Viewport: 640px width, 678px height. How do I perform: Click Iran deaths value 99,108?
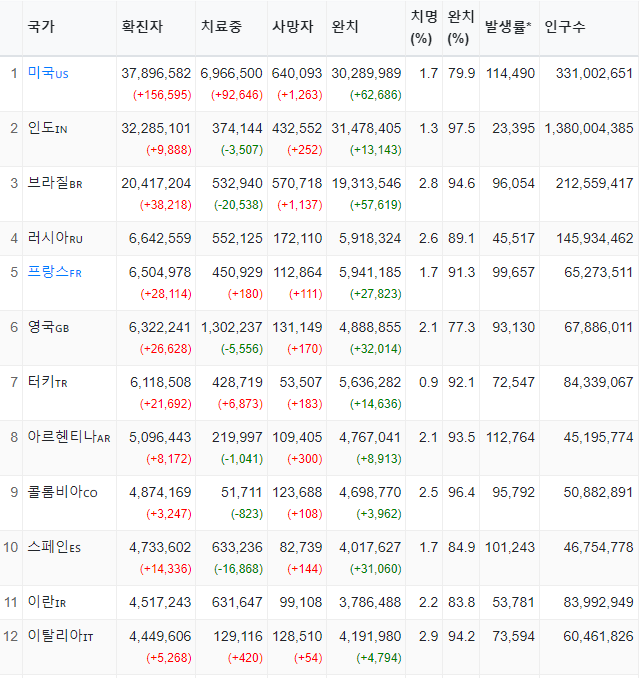301,602
